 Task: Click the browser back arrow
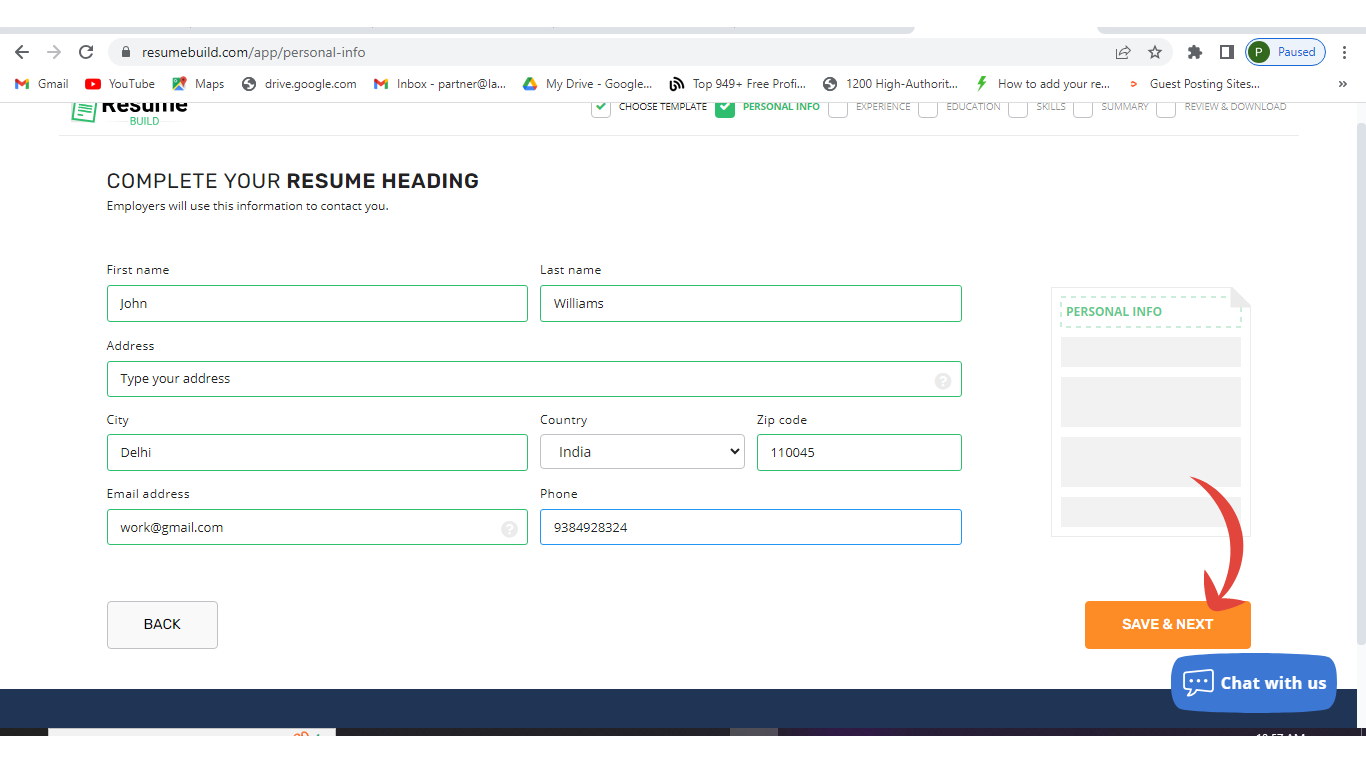tap(22, 52)
